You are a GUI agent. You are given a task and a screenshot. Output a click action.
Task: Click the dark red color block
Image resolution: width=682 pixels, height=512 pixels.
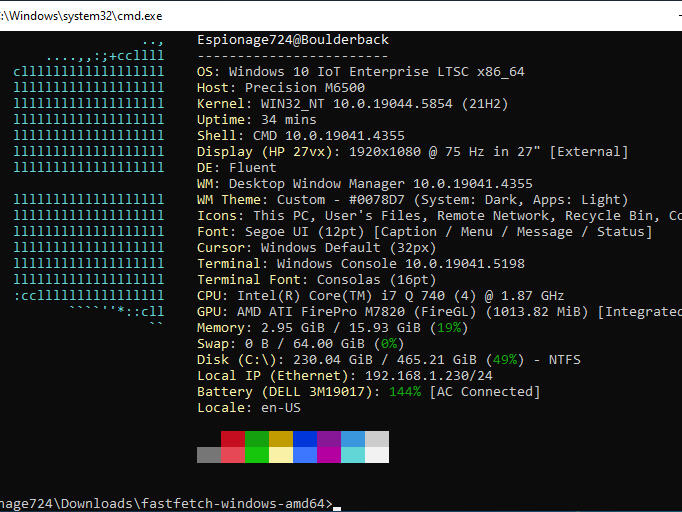click(x=233, y=439)
